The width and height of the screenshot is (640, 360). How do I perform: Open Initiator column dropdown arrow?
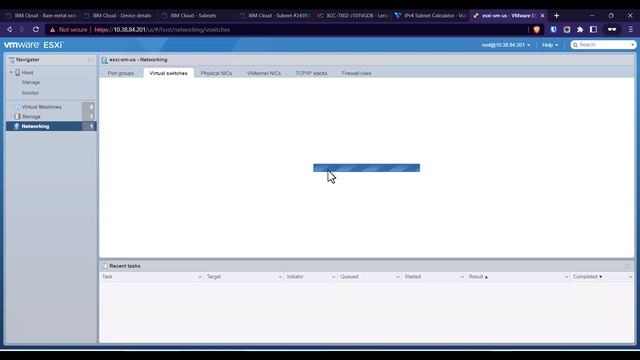click(333, 277)
